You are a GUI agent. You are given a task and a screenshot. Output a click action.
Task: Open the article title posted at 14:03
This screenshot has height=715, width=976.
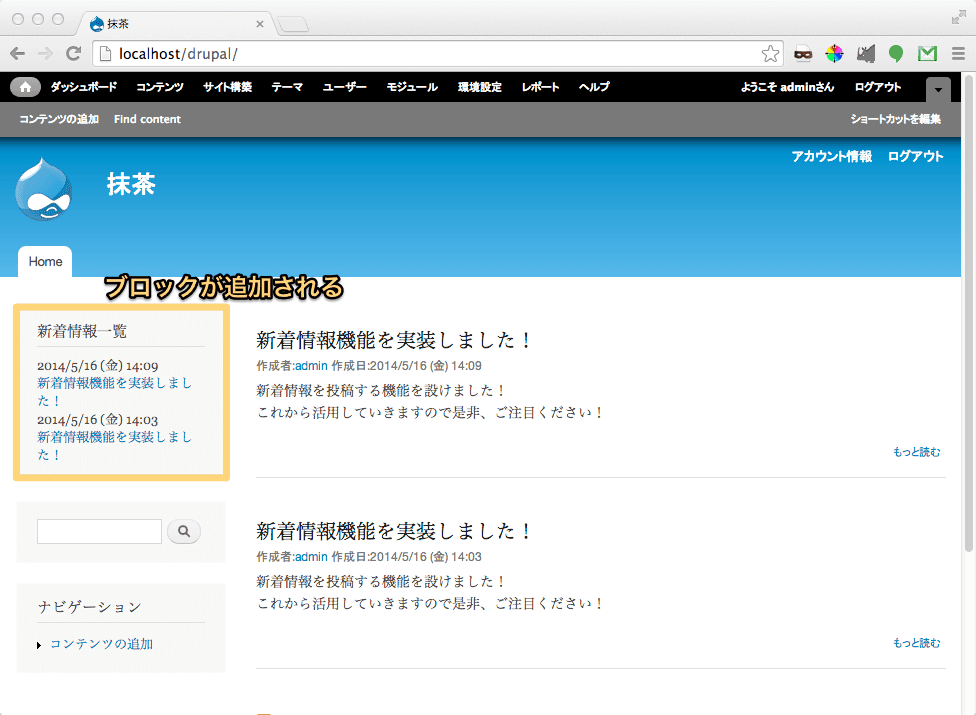pyautogui.click(x=393, y=531)
